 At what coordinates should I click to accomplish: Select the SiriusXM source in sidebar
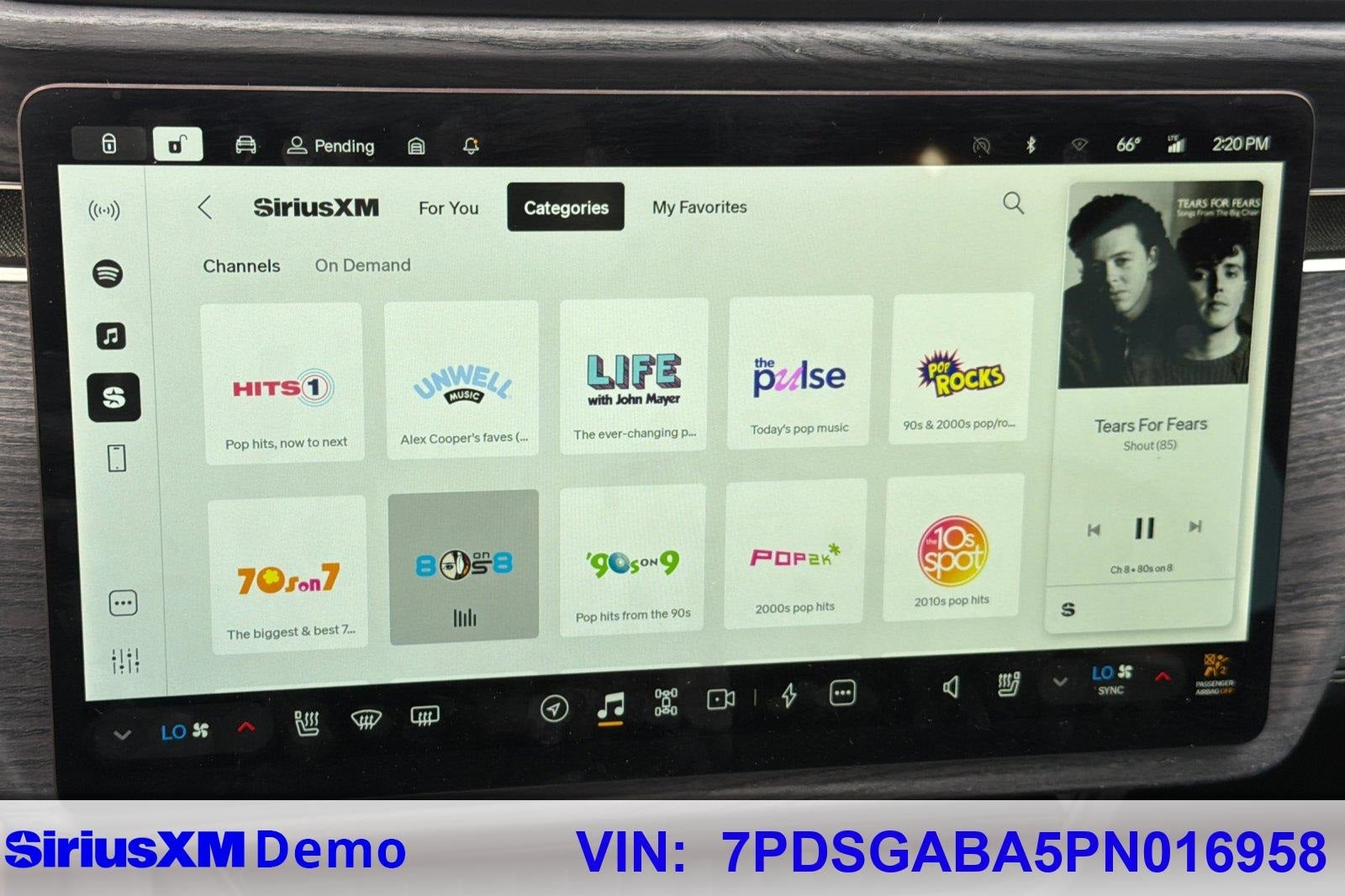[113, 397]
